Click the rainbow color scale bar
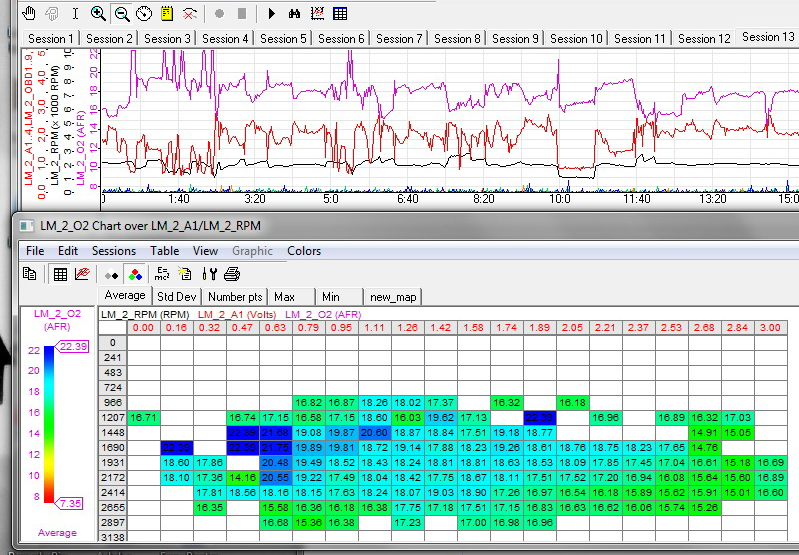Viewport: 799px width, 555px height. (x=49, y=424)
